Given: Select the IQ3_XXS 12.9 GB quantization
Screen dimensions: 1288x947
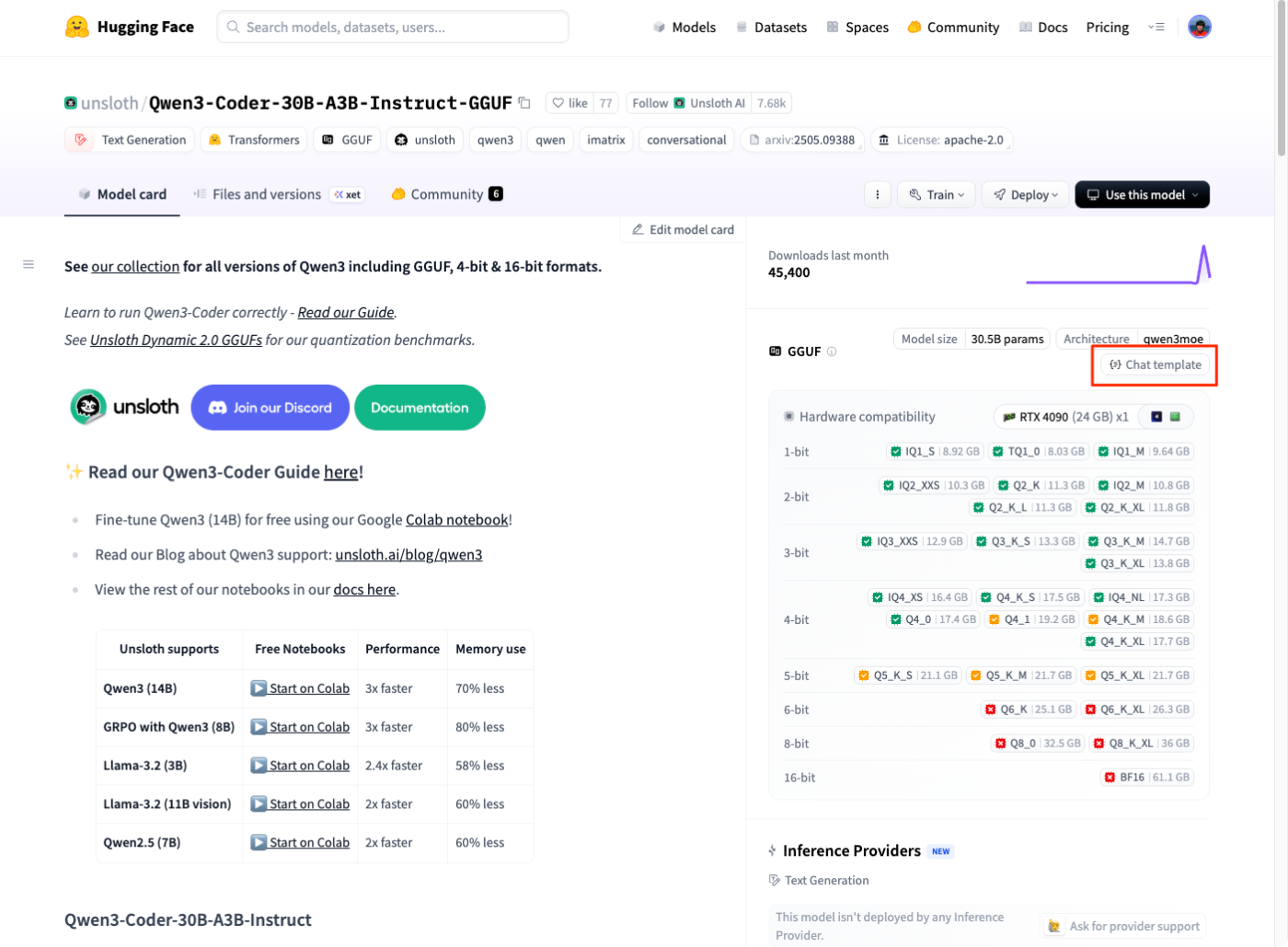Looking at the screenshot, I should click(x=912, y=541).
